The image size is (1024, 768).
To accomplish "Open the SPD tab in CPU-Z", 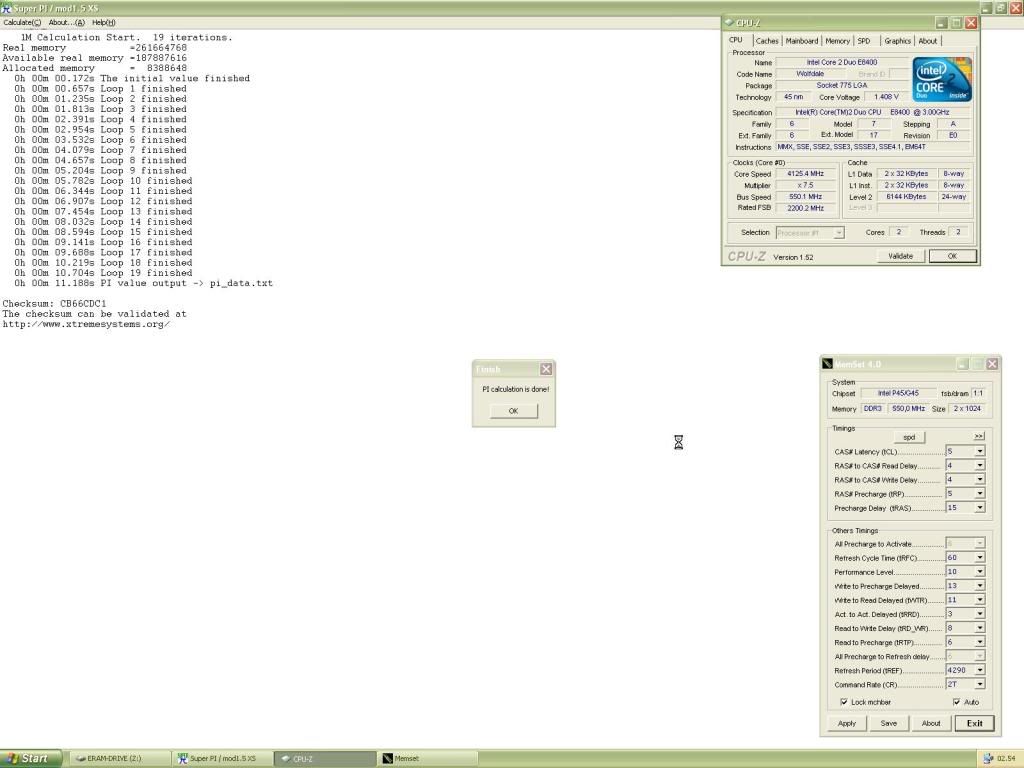I will click(x=864, y=40).
